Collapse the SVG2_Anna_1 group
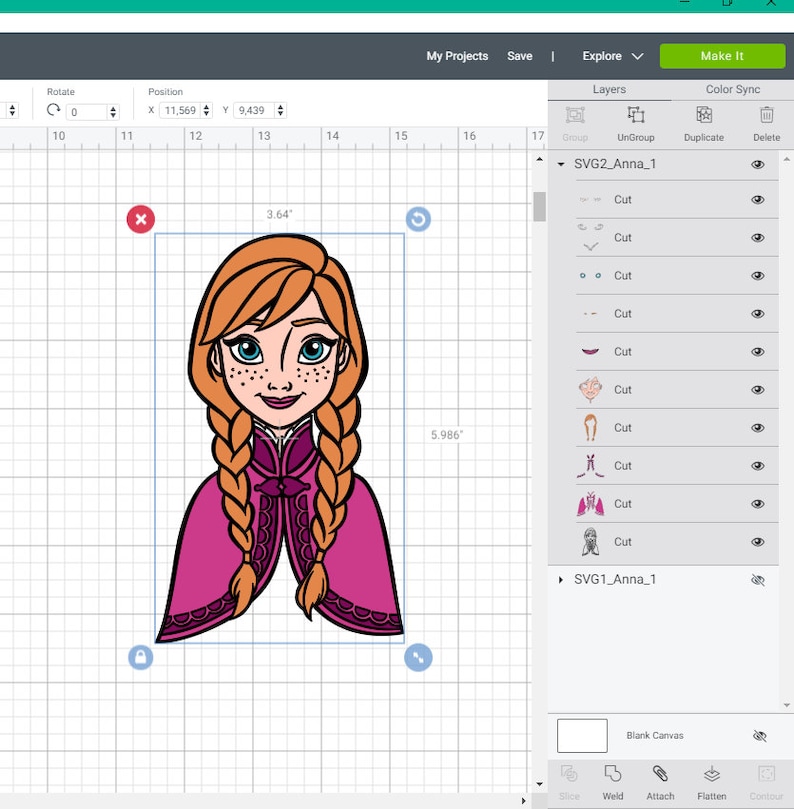 pos(561,164)
